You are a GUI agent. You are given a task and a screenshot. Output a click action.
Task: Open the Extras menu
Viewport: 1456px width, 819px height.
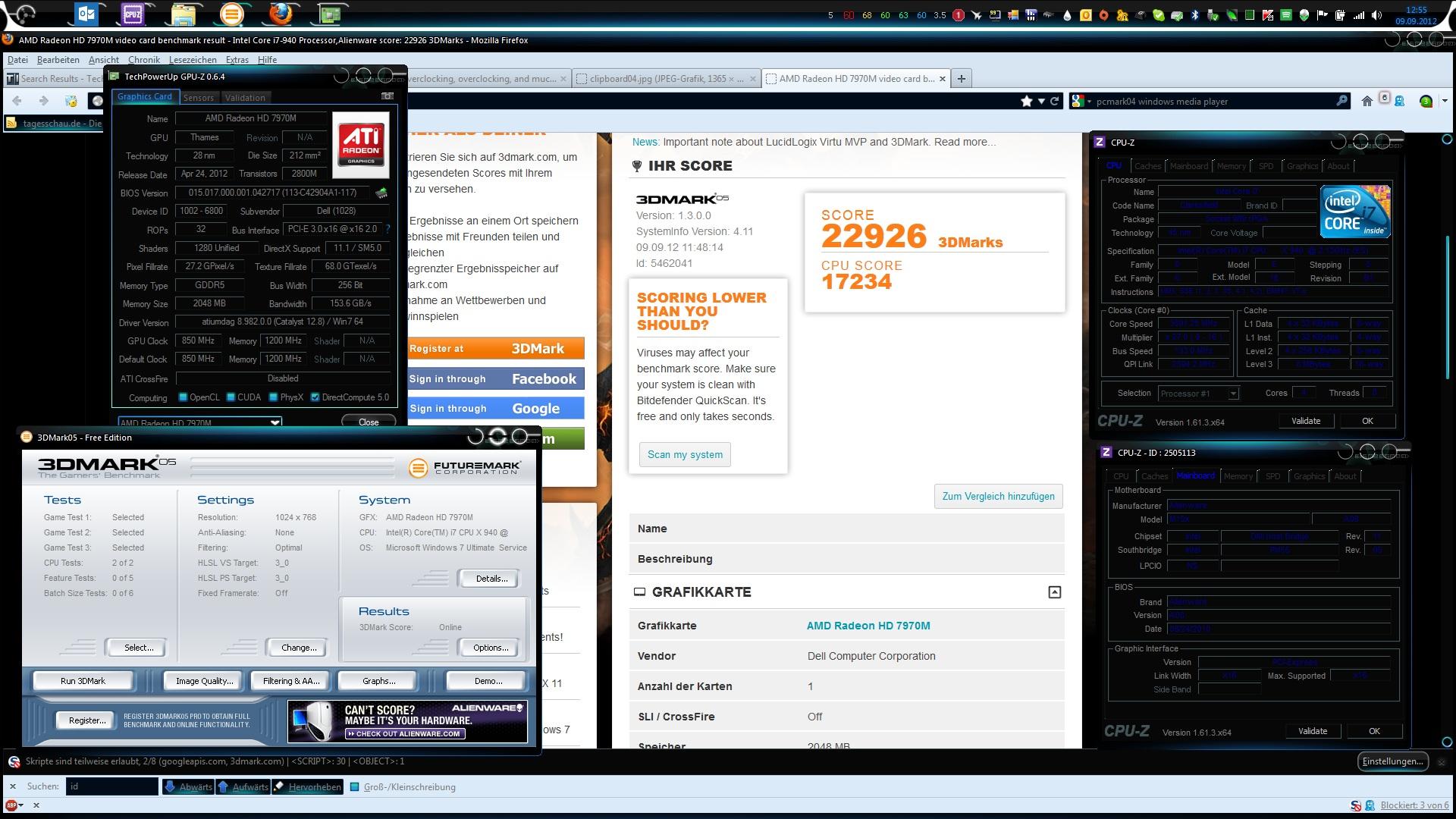[x=237, y=60]
